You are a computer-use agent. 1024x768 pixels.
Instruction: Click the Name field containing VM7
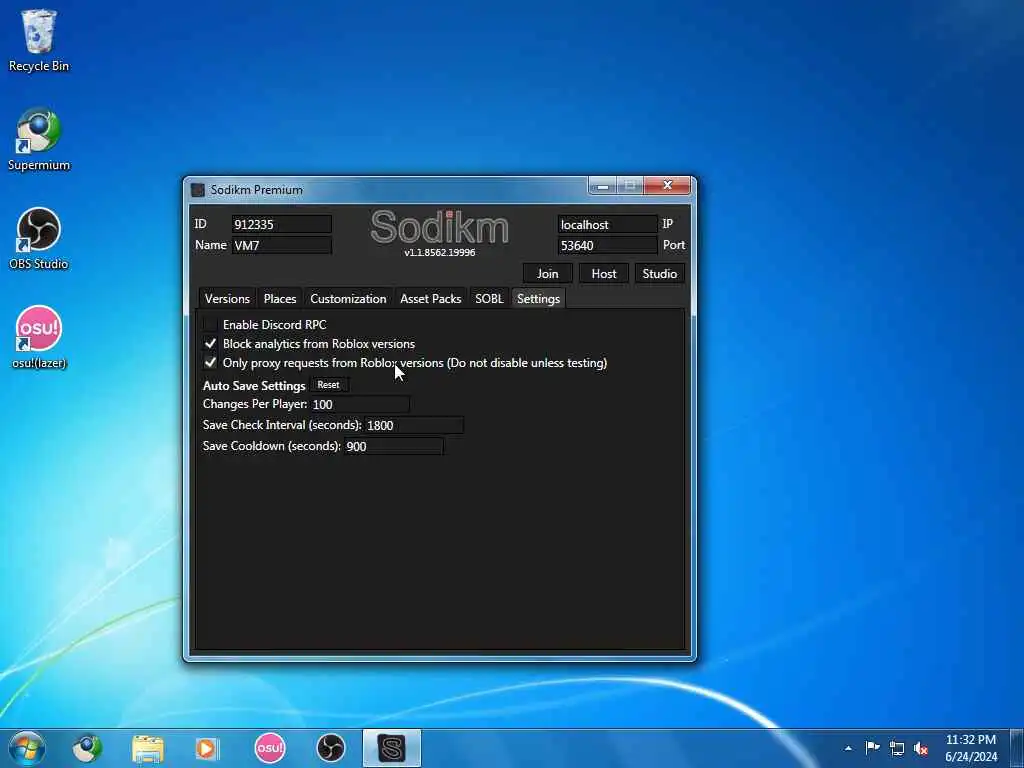[x=281, y=246]
